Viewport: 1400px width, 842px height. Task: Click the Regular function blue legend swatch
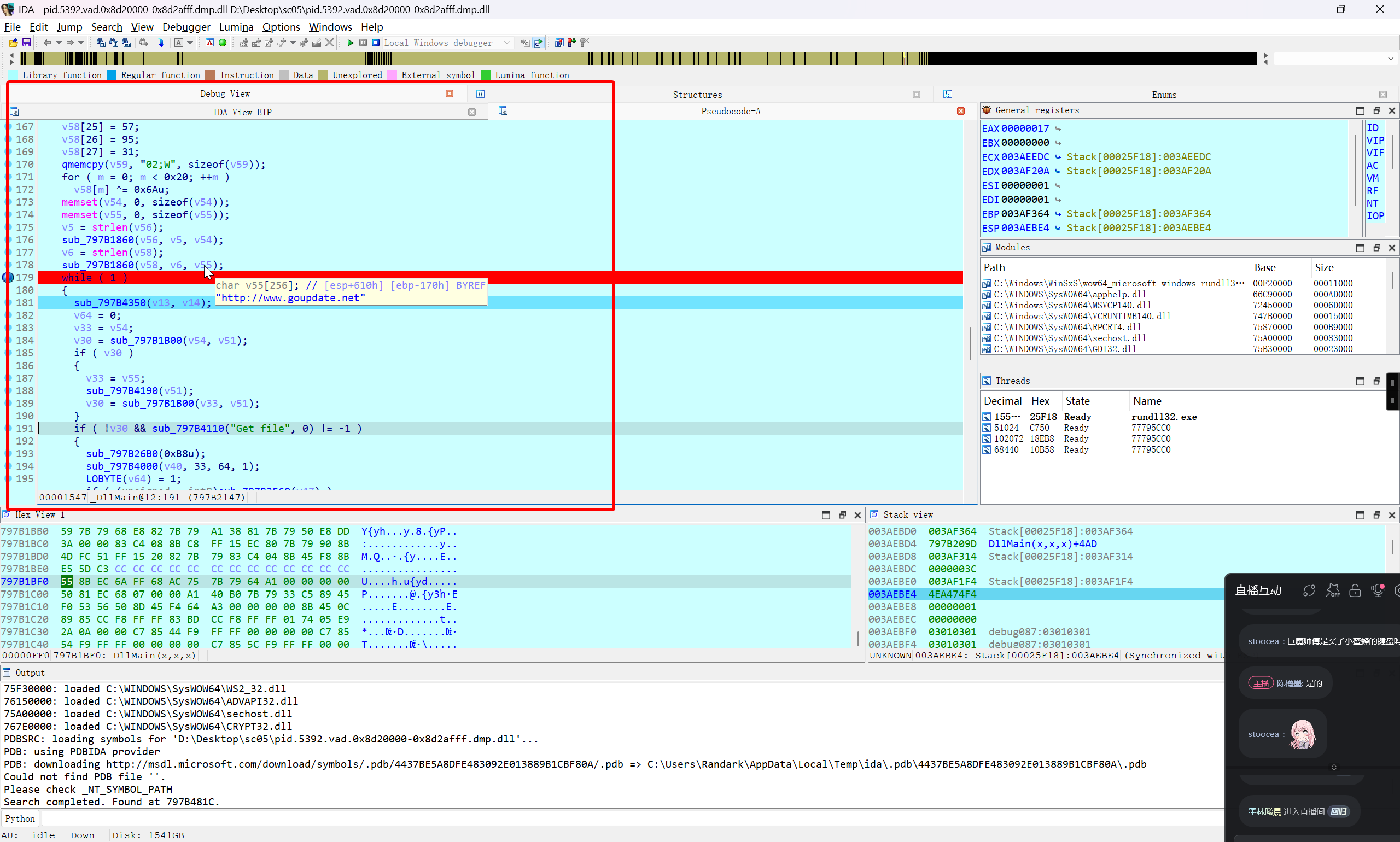[112, 75]
